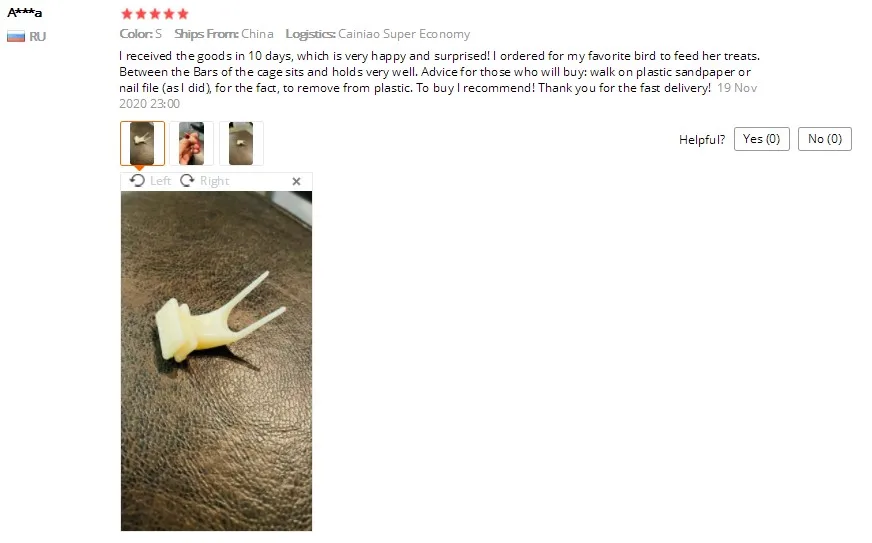The height and width of the screenshot is (543, 872).
Task: Close the enlarged review photo viewer
Action: (296, 181)
